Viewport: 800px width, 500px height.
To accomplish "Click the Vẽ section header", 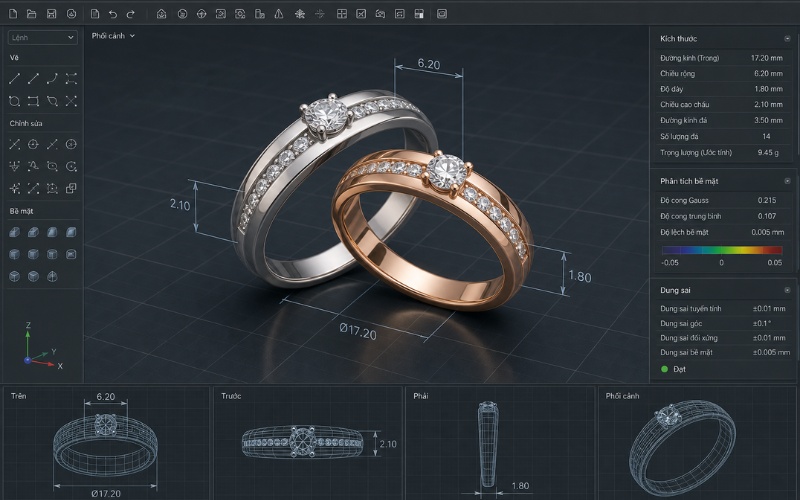I will coord(14,58).
